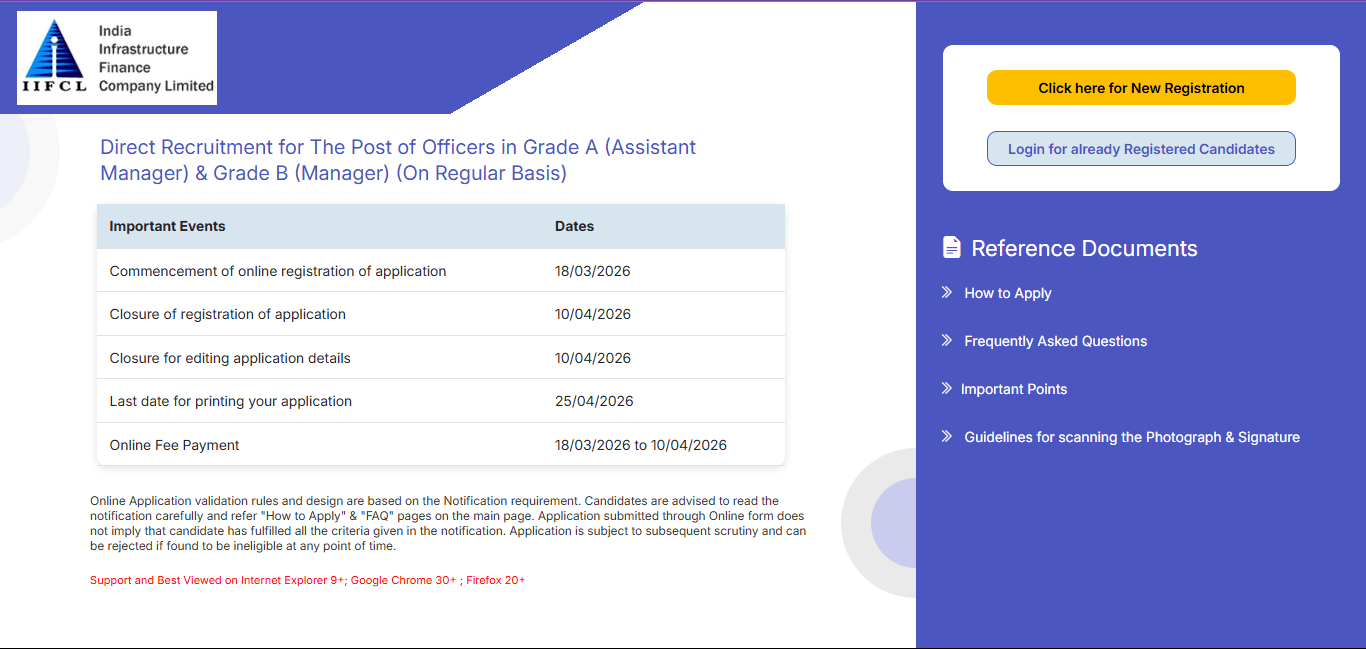Expand the Important Points section
This screenshot has width=1366, height=649.
tap(1015, 389)
